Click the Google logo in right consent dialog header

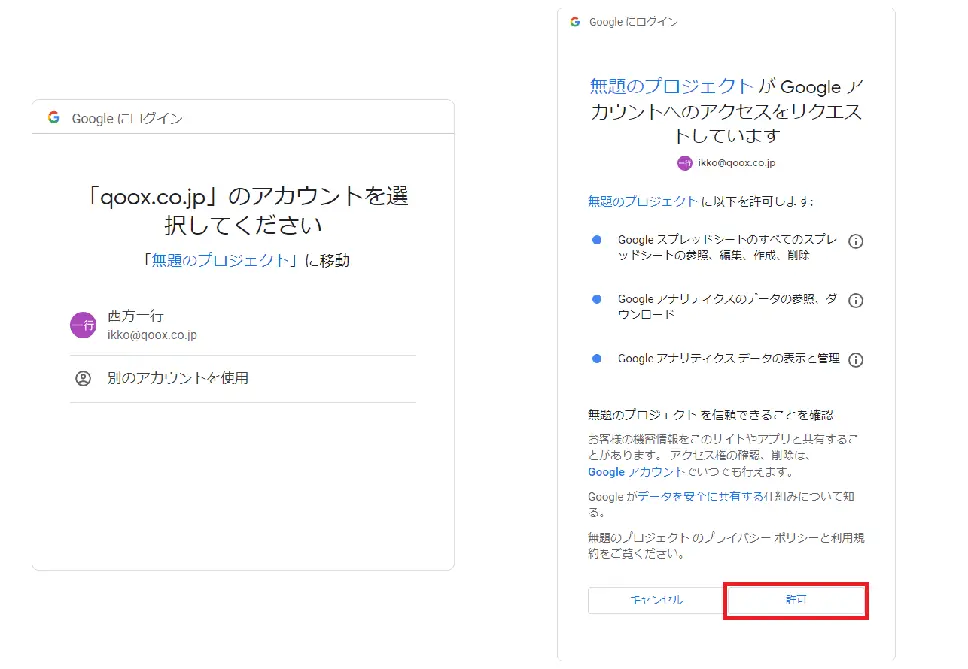tap(575, 22)
